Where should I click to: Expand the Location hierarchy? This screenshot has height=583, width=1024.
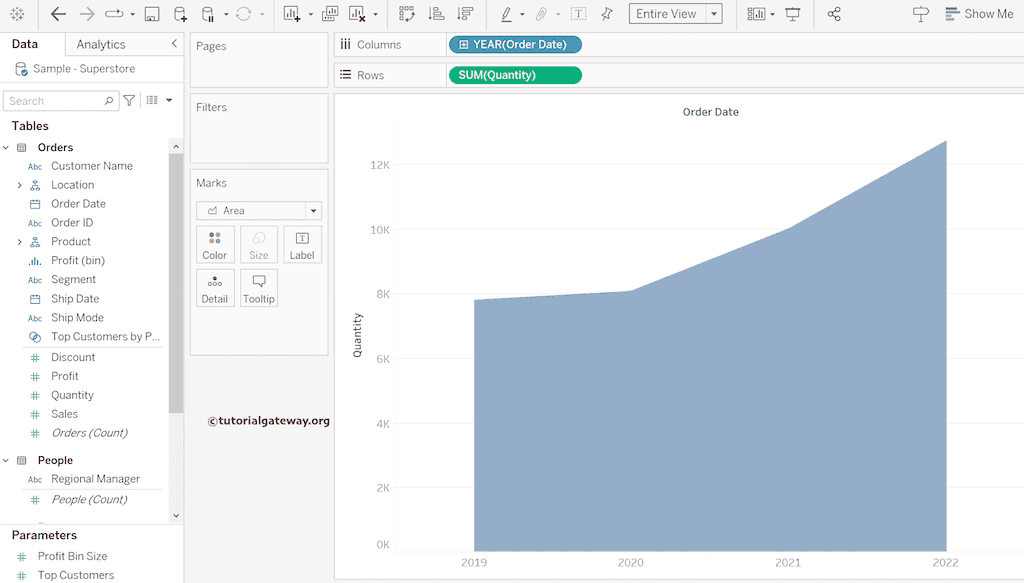pyautogui.click(x=20, y=185)
